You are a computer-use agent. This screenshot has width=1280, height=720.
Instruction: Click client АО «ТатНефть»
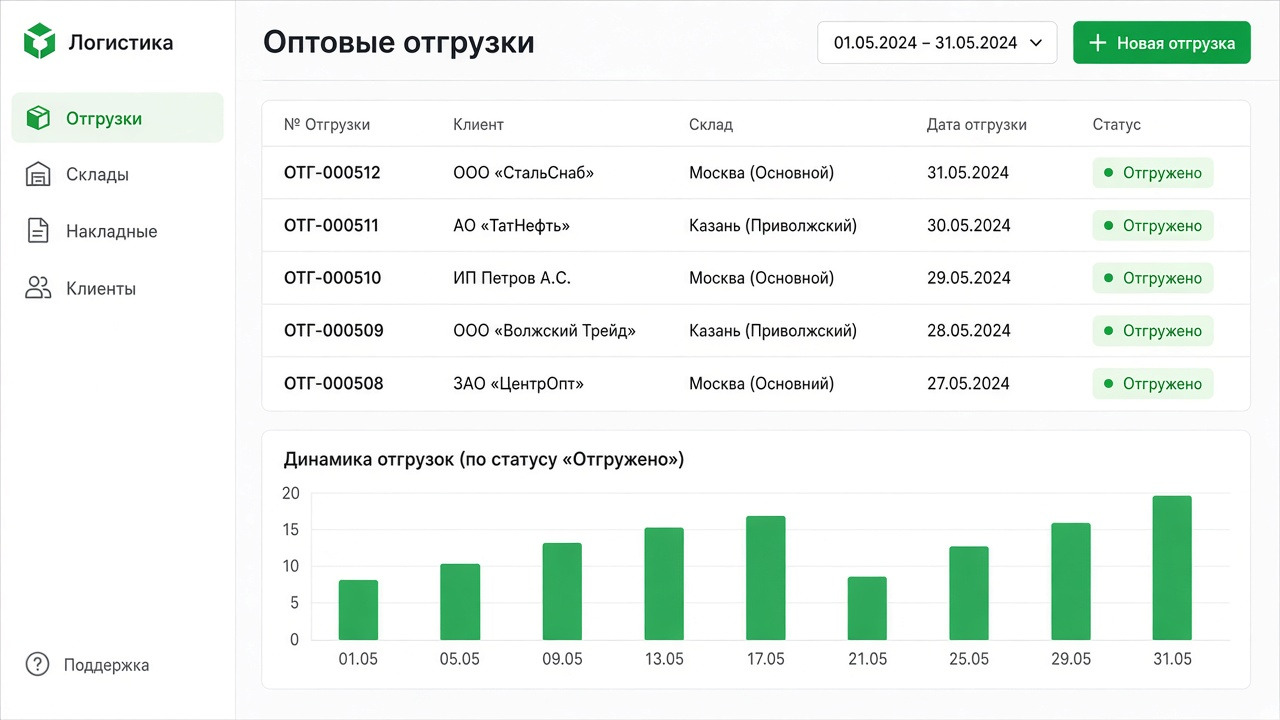pos(511,226)
